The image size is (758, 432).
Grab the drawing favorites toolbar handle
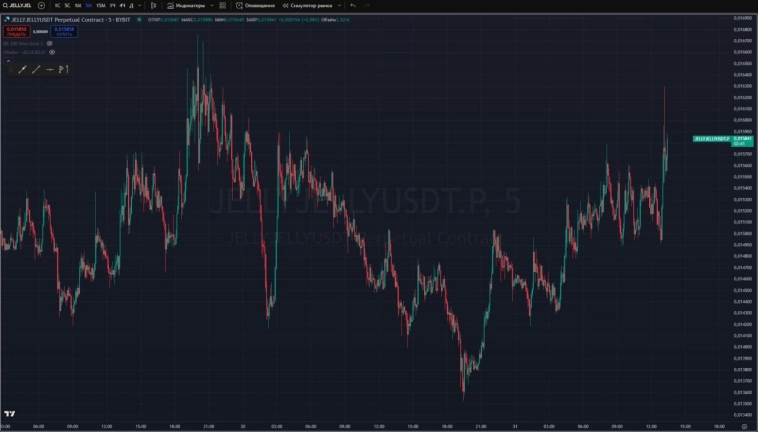click(x=11, y=70)
